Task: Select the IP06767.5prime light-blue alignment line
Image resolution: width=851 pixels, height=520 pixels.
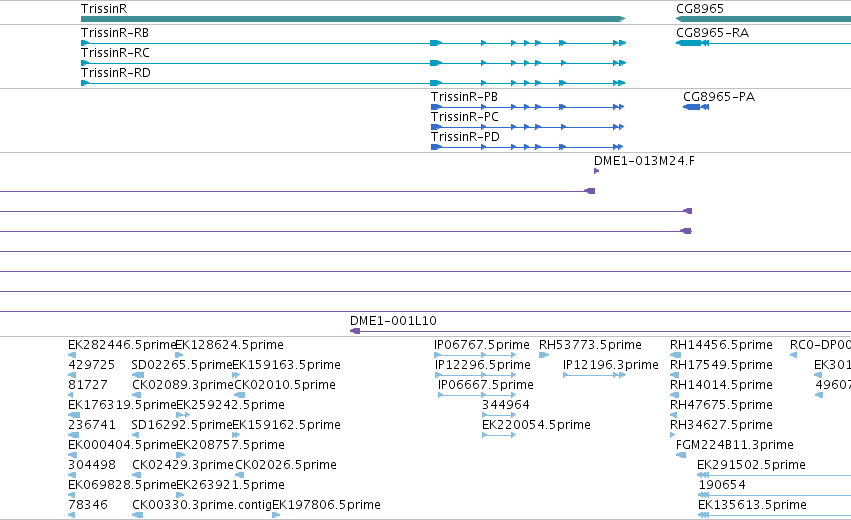Action: click(475, 355)
